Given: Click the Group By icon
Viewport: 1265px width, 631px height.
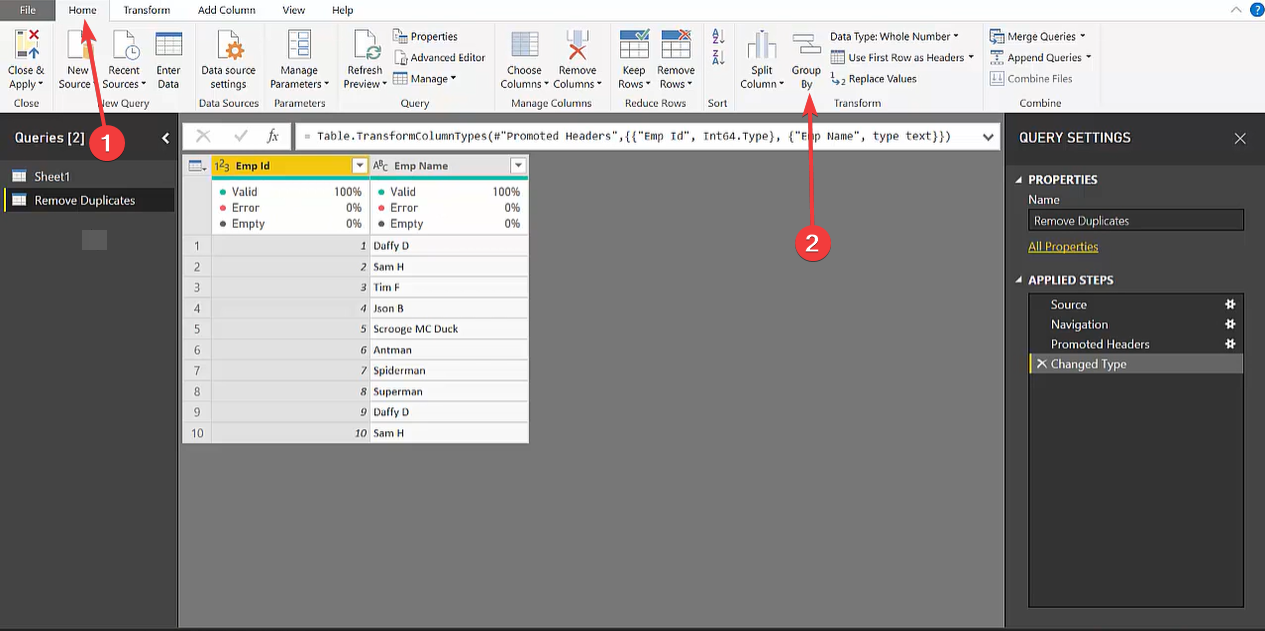Looking at the screenshot, I should [806, 45].
